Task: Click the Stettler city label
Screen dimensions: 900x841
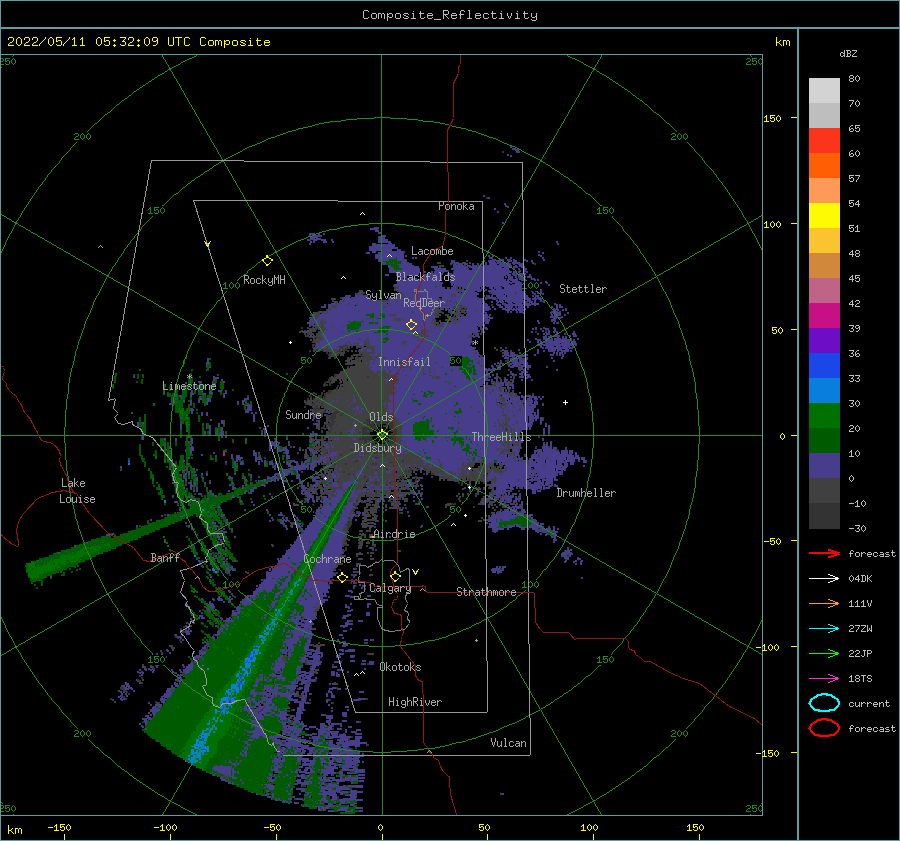Action: pos(583,289)
